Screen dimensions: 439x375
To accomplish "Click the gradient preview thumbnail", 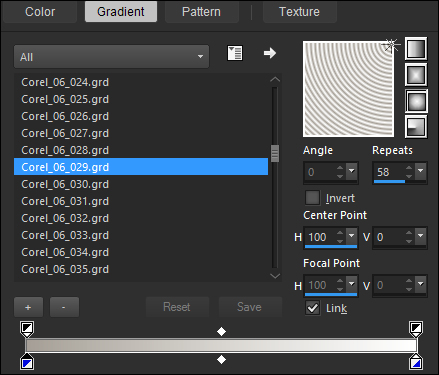I will [348, 89].
